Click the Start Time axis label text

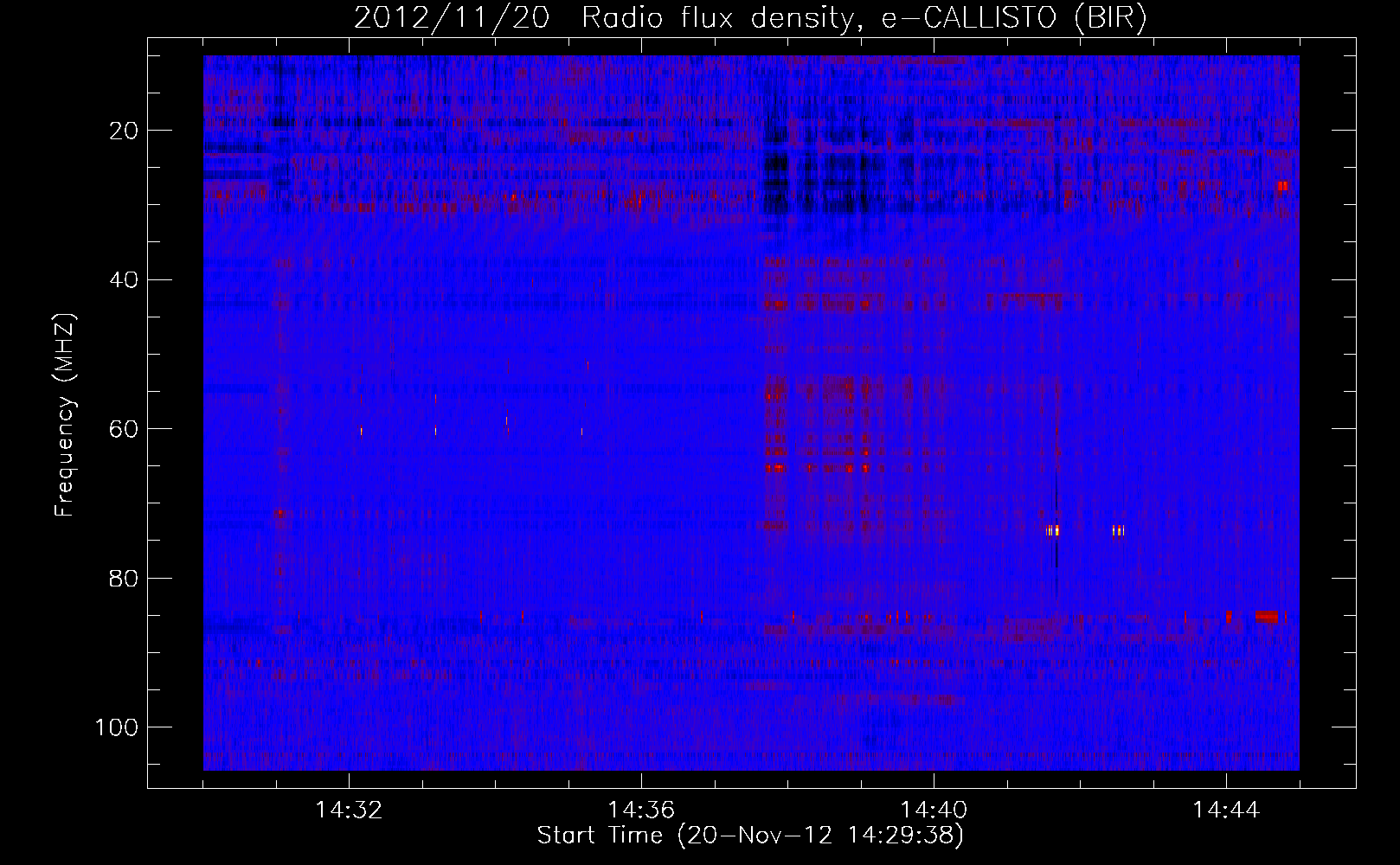coord(750,836)
